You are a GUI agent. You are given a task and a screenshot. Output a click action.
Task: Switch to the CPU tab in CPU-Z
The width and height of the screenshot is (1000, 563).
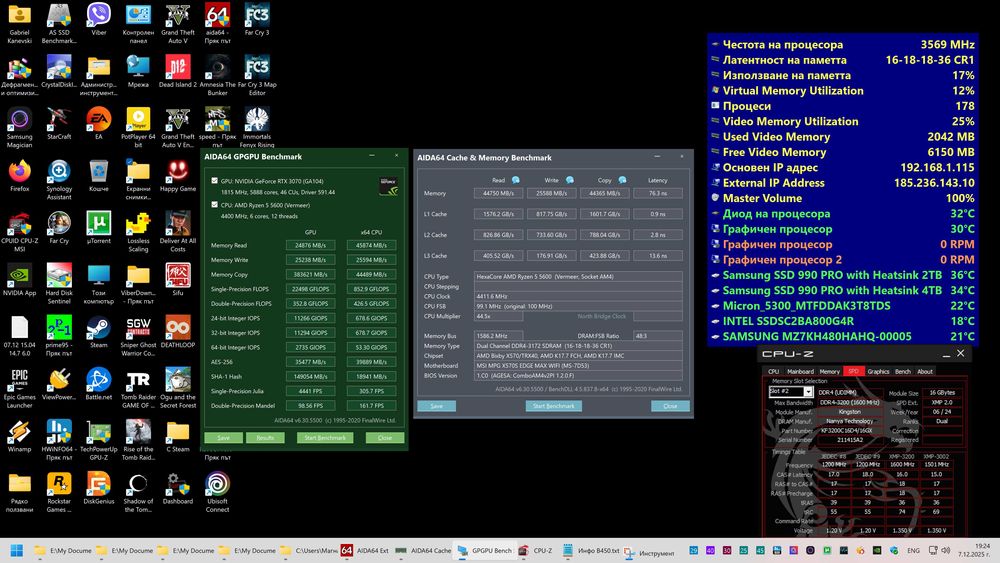(773, 371)
